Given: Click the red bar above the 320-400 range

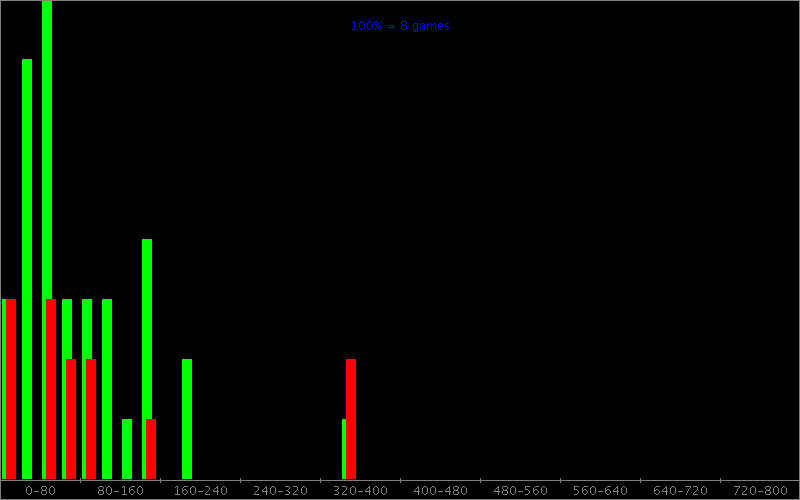Looking at the screenshot, I should coord(351,419).
